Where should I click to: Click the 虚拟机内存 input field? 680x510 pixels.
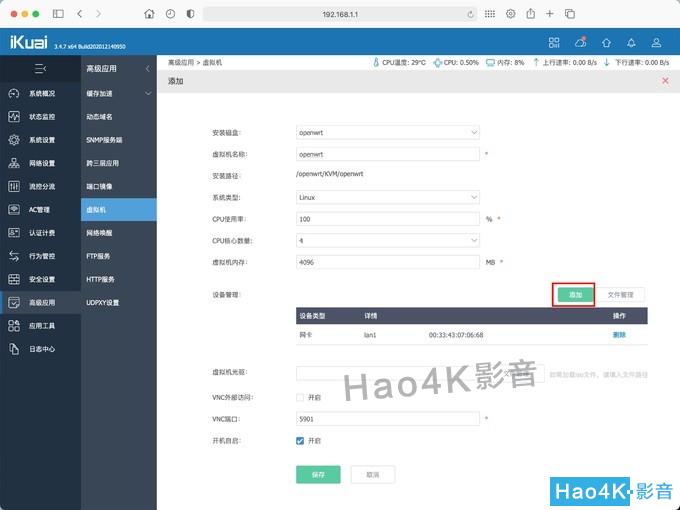388,262
